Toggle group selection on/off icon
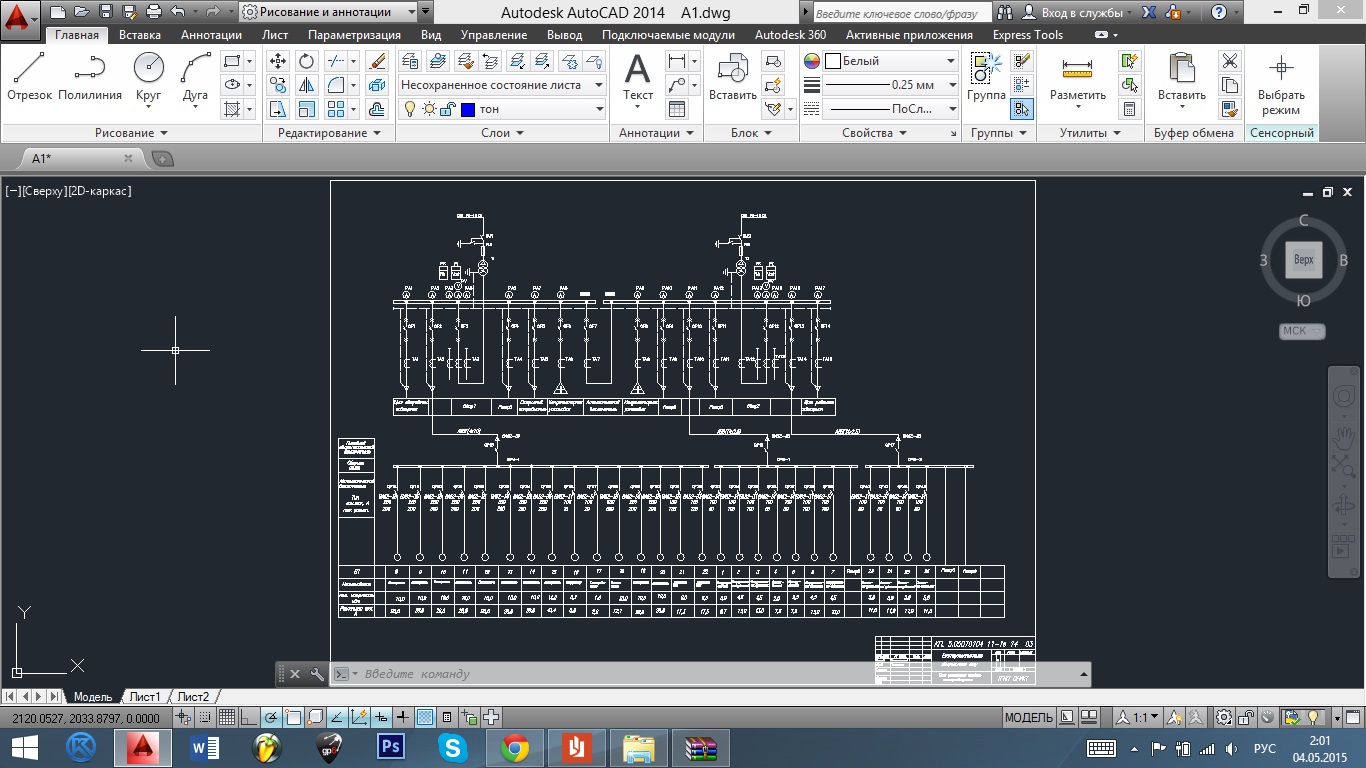This screenshot has height=768, width=1366. [x=1021, y=109]
